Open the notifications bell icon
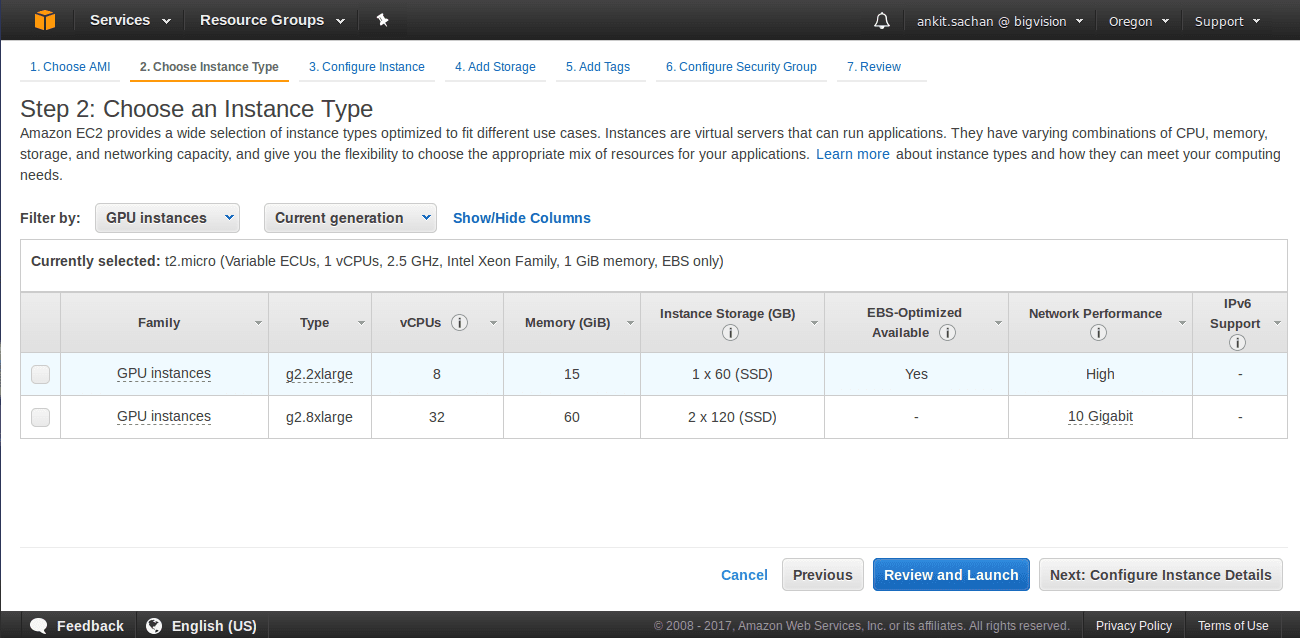 881,21
